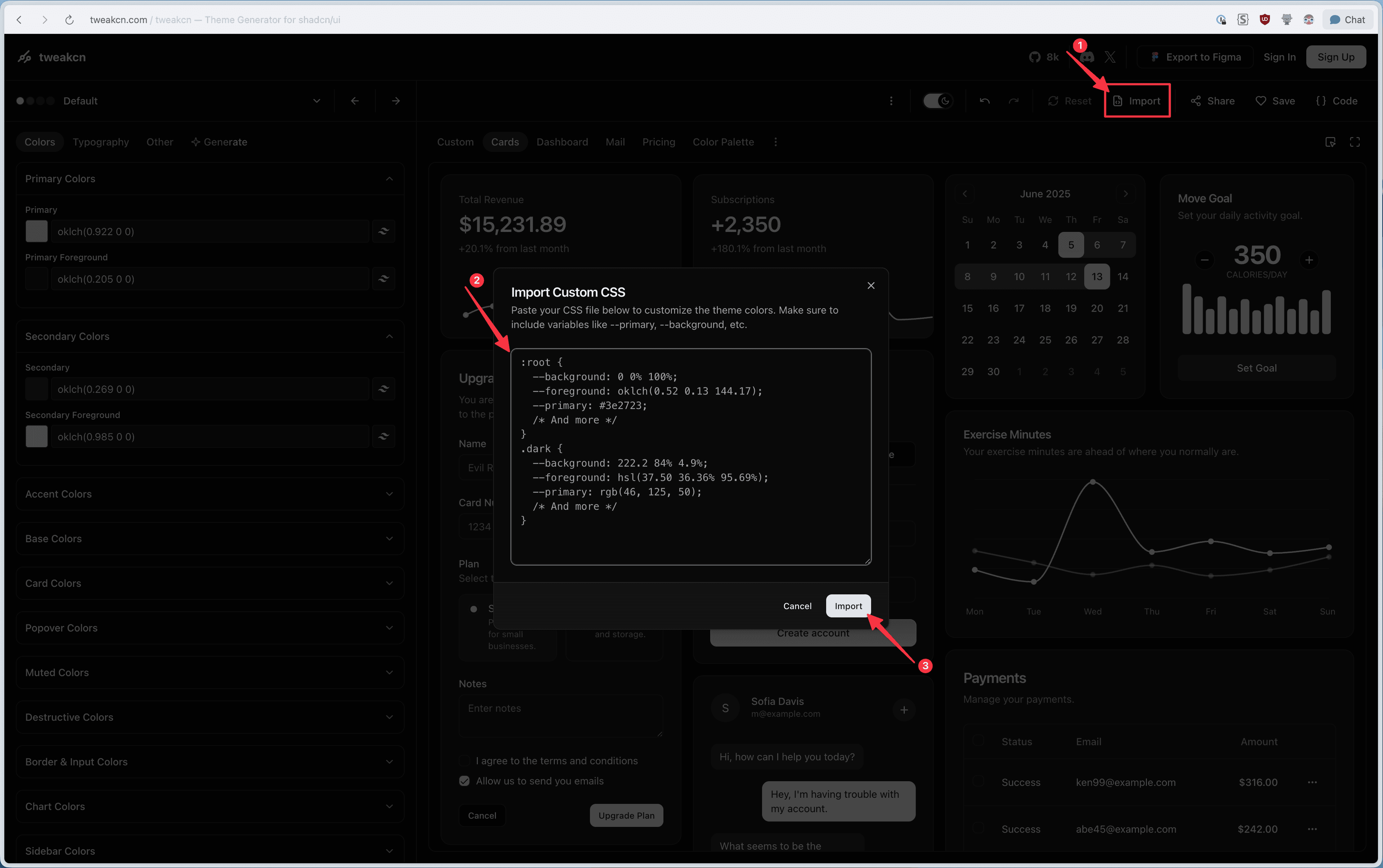Screen dimensions: 1383x868
Task: Click the X (Twitter) icon
Action: tap(1110, 57)
